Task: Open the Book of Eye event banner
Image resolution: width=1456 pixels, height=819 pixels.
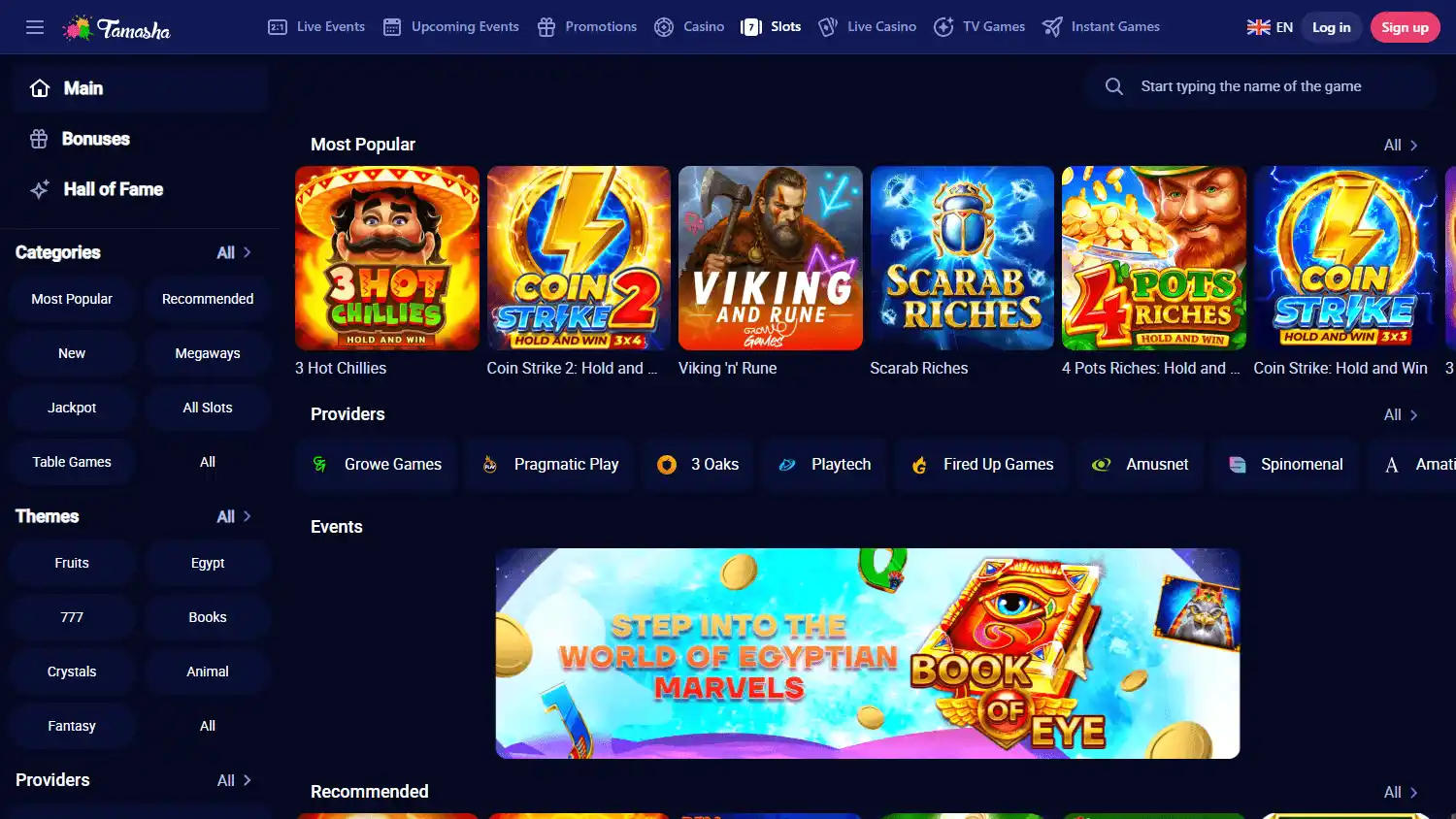Action: (868, 654)
